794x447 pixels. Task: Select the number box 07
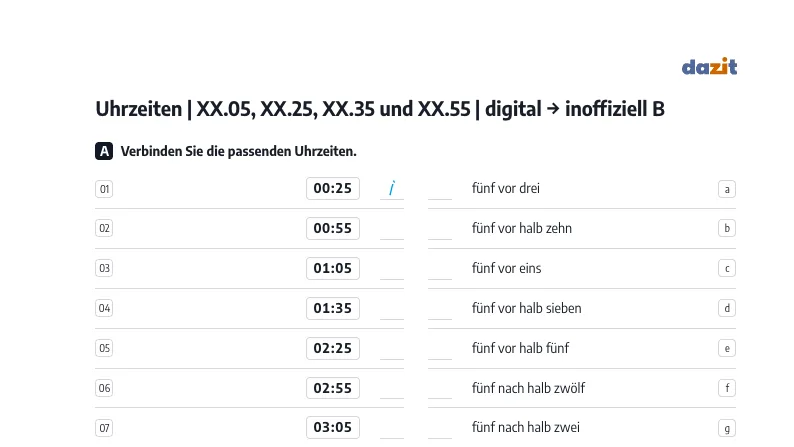click(104, 428)
